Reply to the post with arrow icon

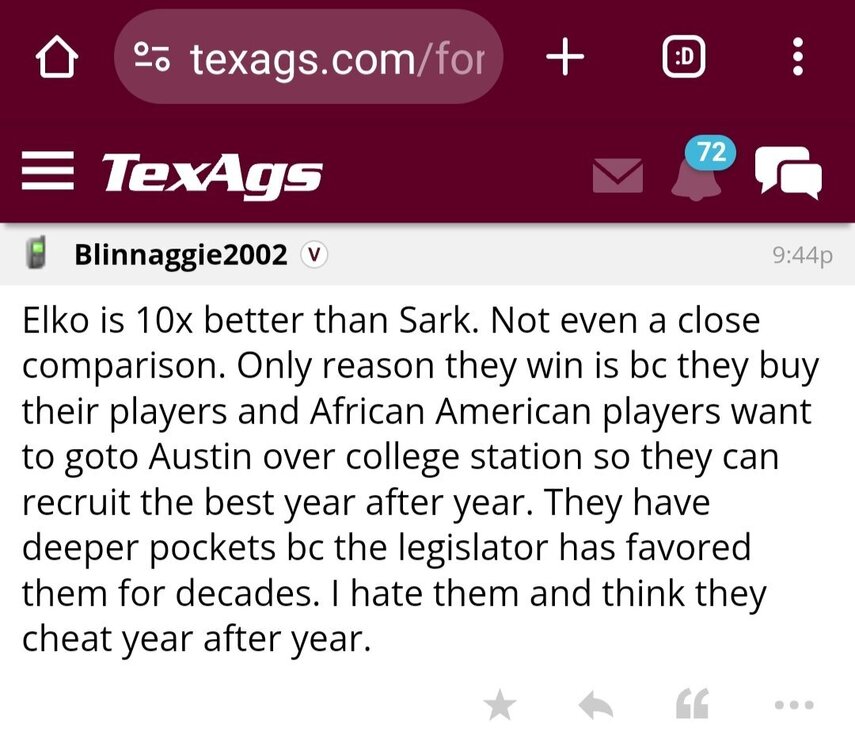[596, 706]
